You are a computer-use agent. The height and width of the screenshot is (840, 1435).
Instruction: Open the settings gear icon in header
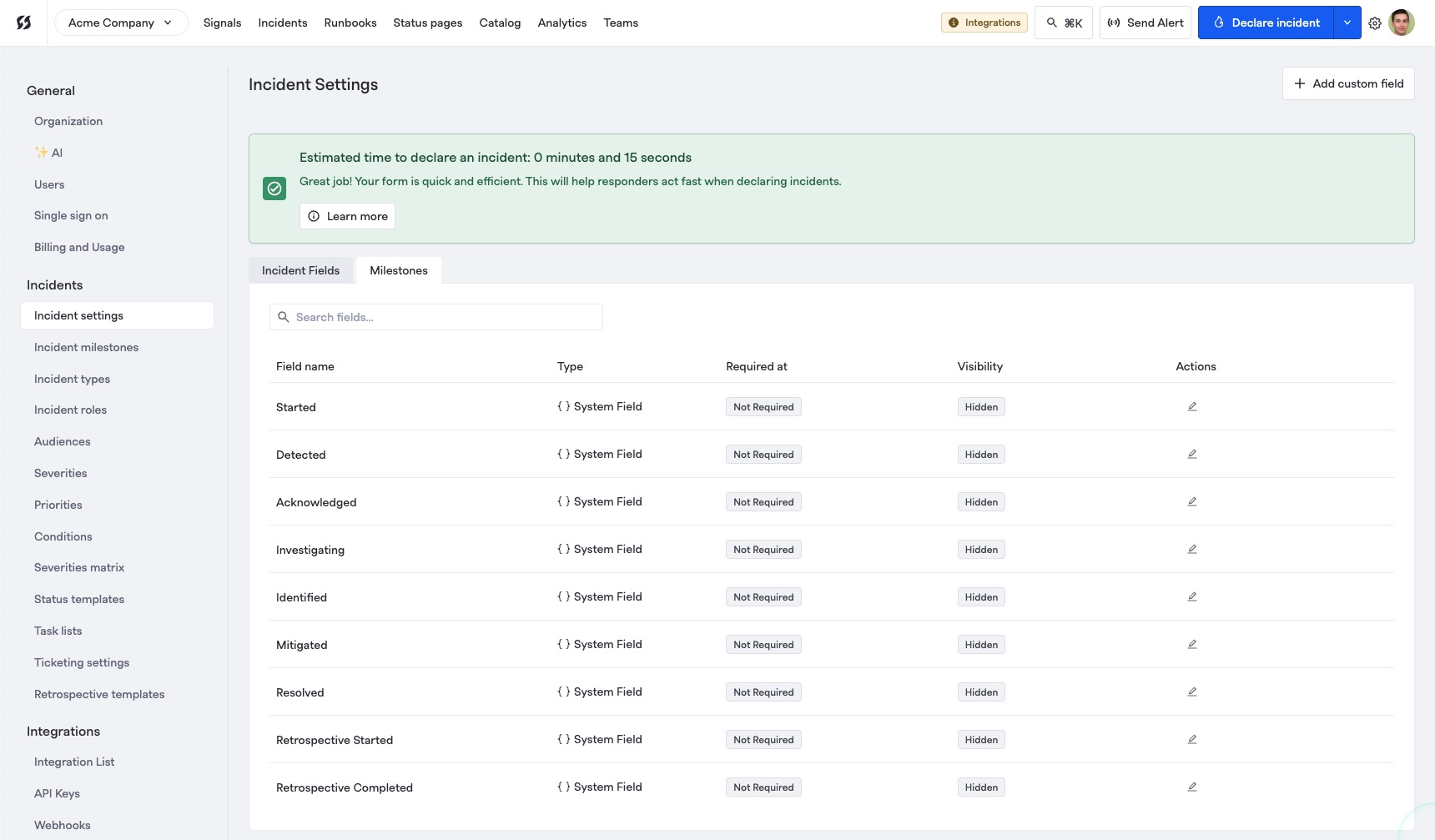click(x=1375, y=23)
